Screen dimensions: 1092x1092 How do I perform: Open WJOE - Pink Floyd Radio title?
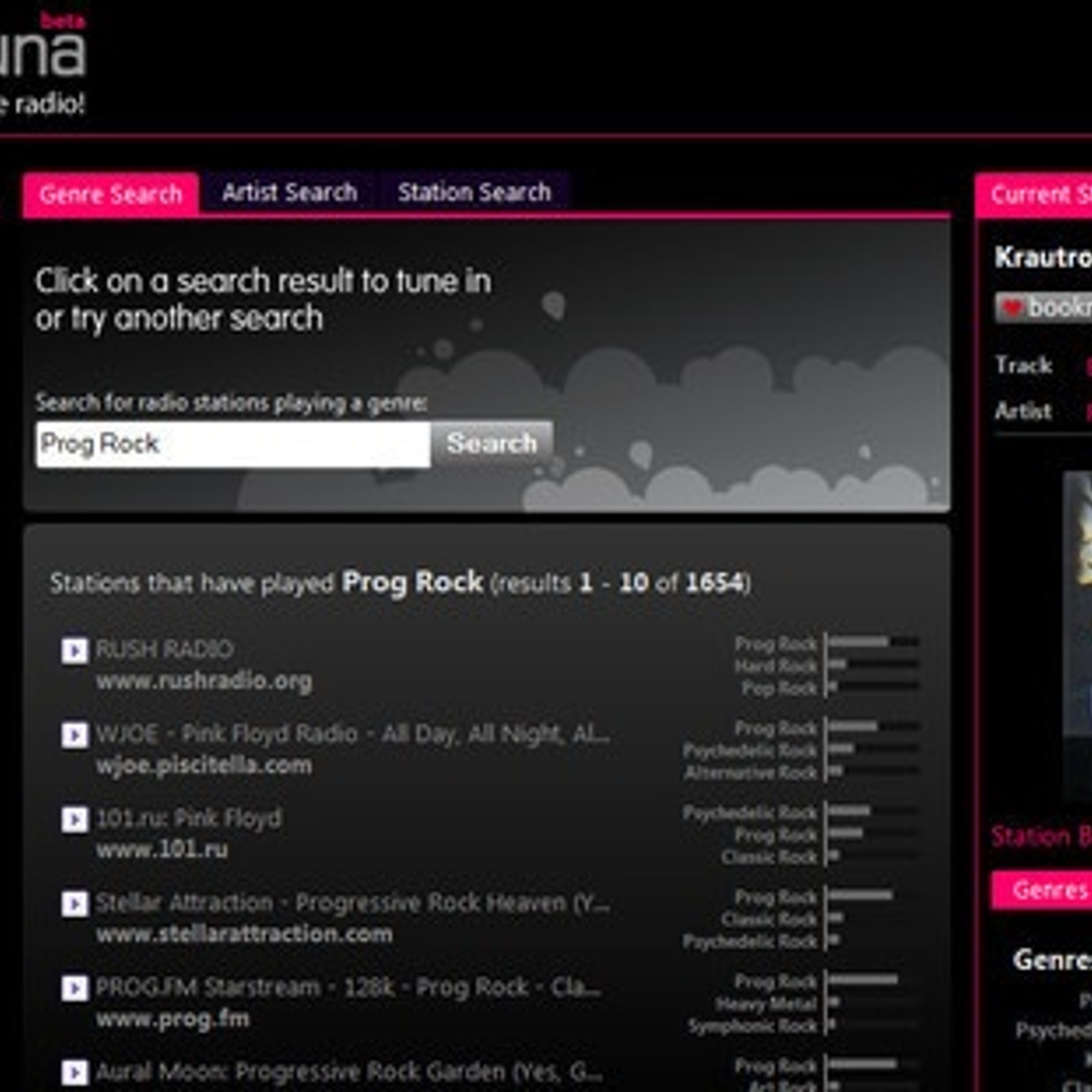(x=353, y=734)
